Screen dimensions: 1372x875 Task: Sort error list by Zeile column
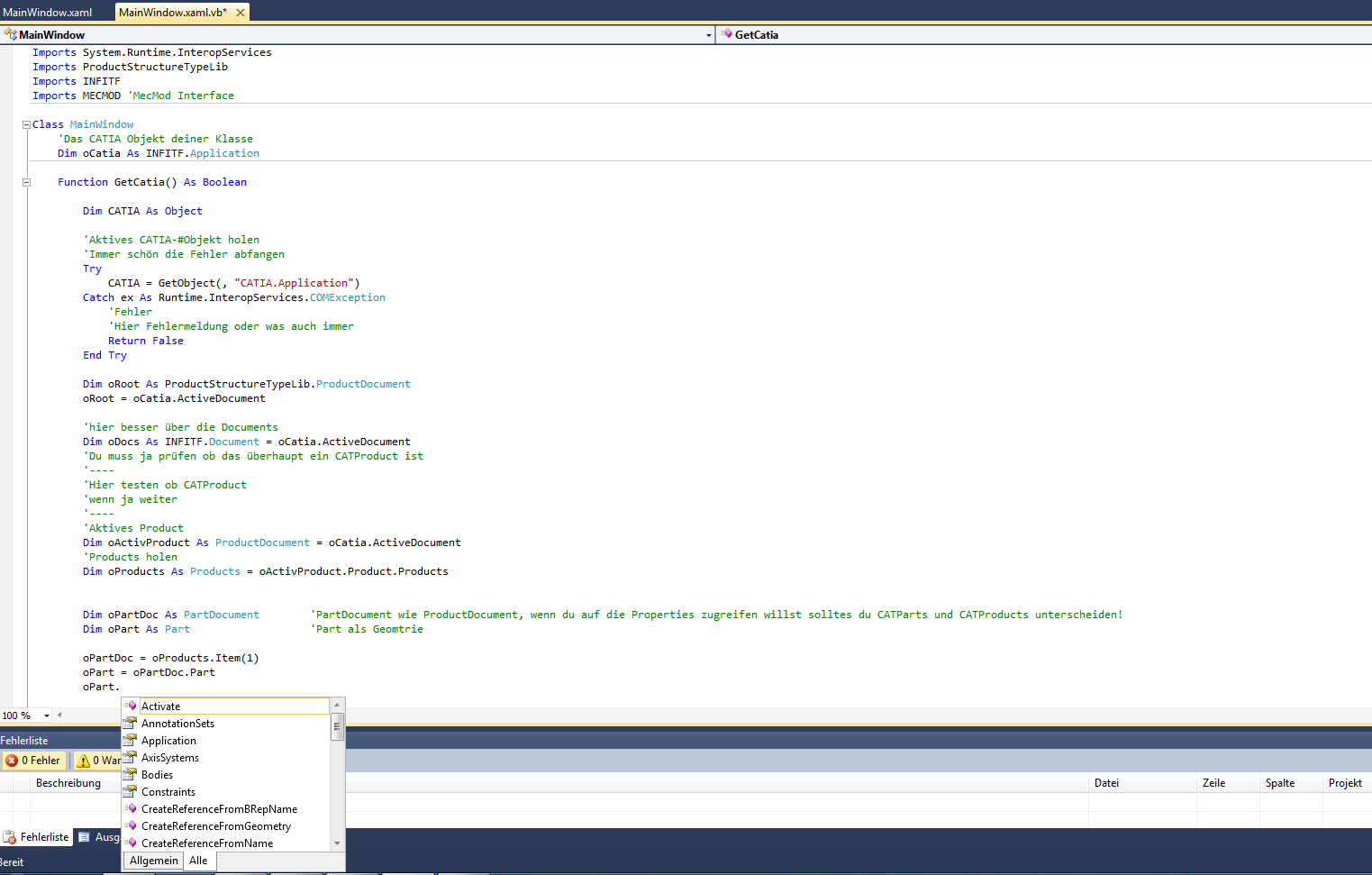[1228, 783]
